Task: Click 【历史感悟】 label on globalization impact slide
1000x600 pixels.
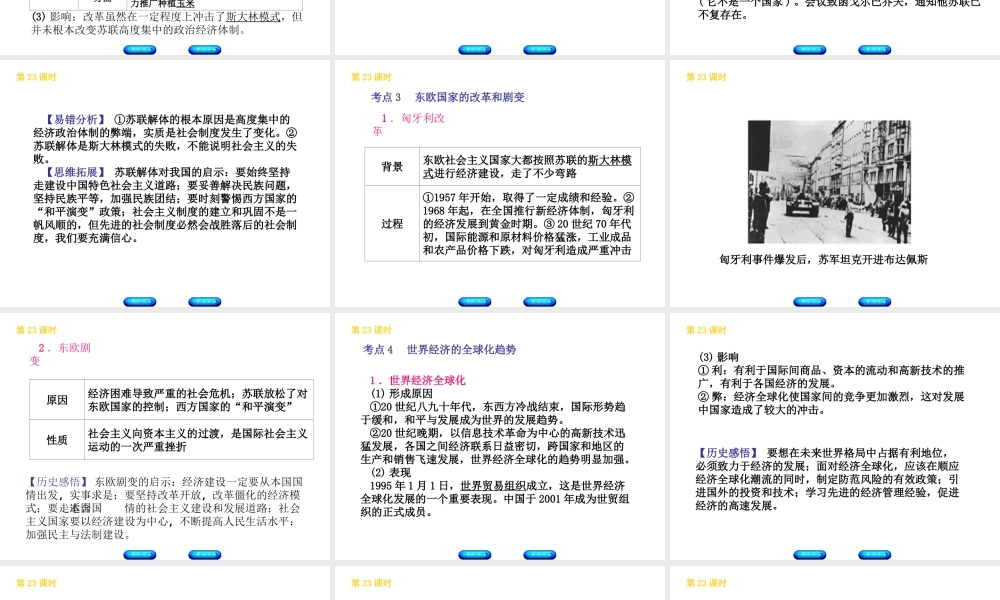Action: 728,453
